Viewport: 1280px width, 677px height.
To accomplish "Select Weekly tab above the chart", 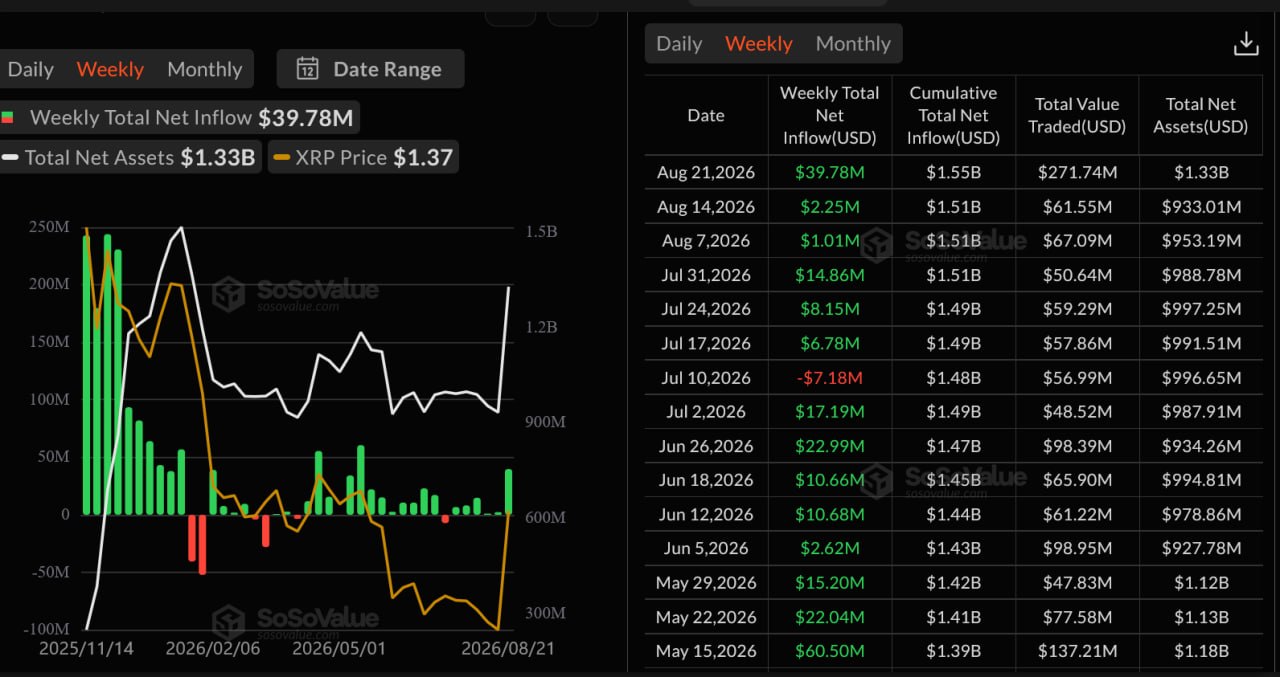I will (110, 69).
